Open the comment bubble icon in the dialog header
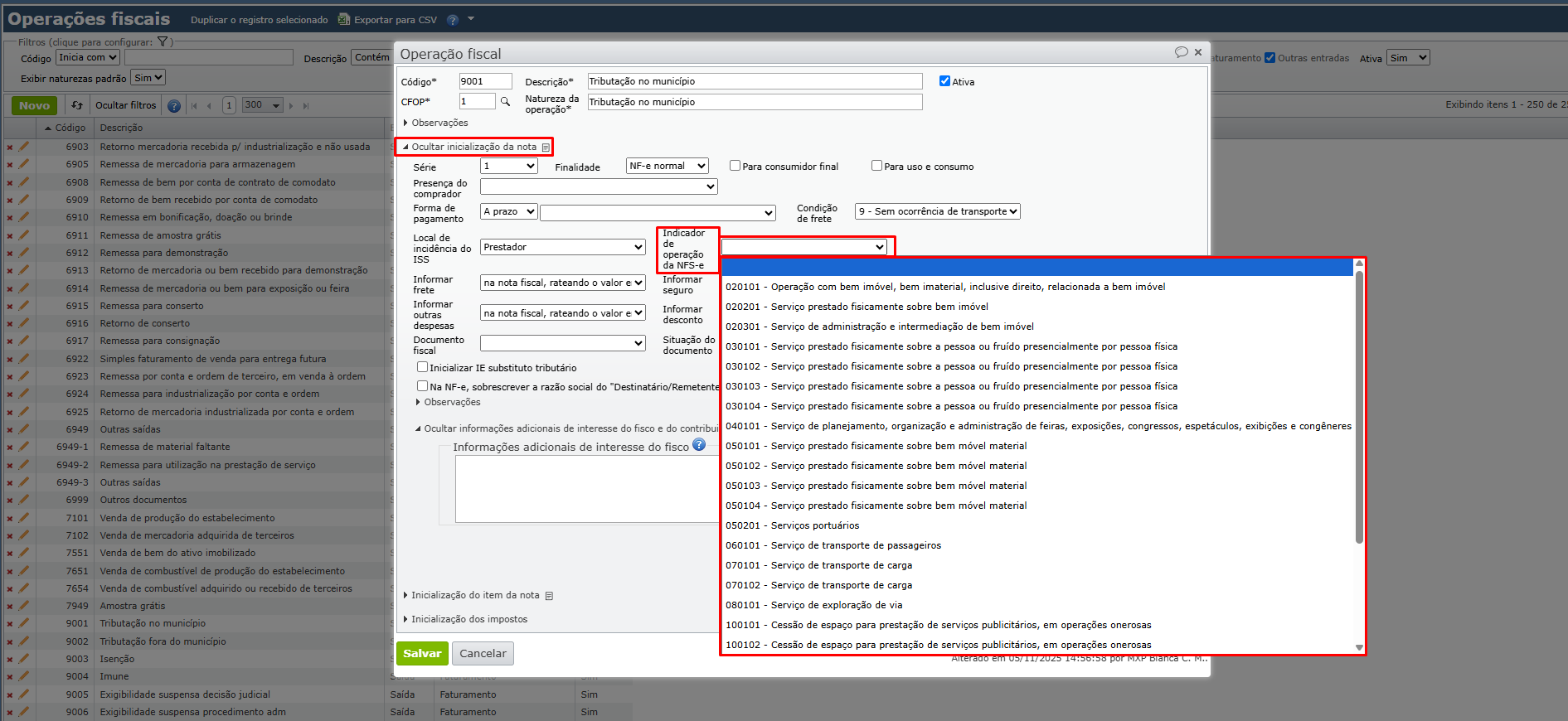 click(1181, 52)
